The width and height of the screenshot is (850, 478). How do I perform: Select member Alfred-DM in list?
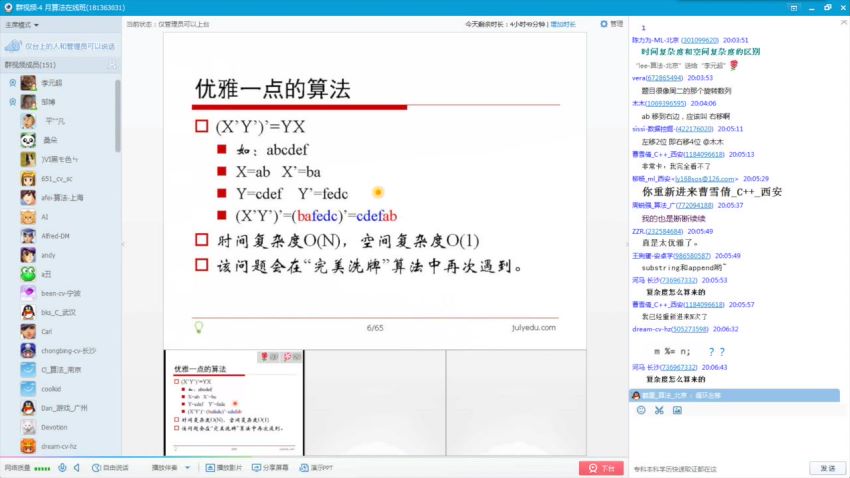point(55,236)
